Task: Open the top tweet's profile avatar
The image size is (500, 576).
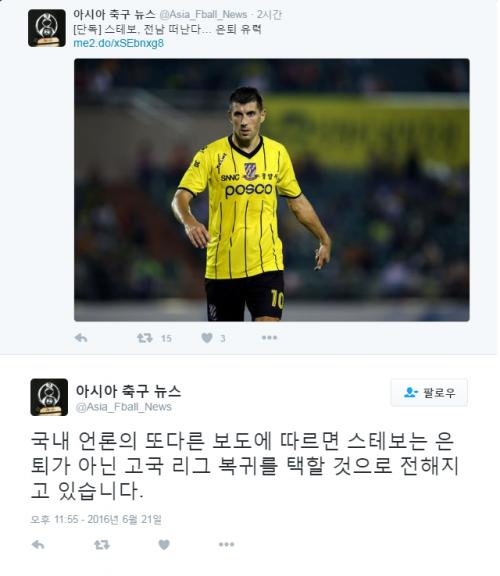Action: [47, 28]
